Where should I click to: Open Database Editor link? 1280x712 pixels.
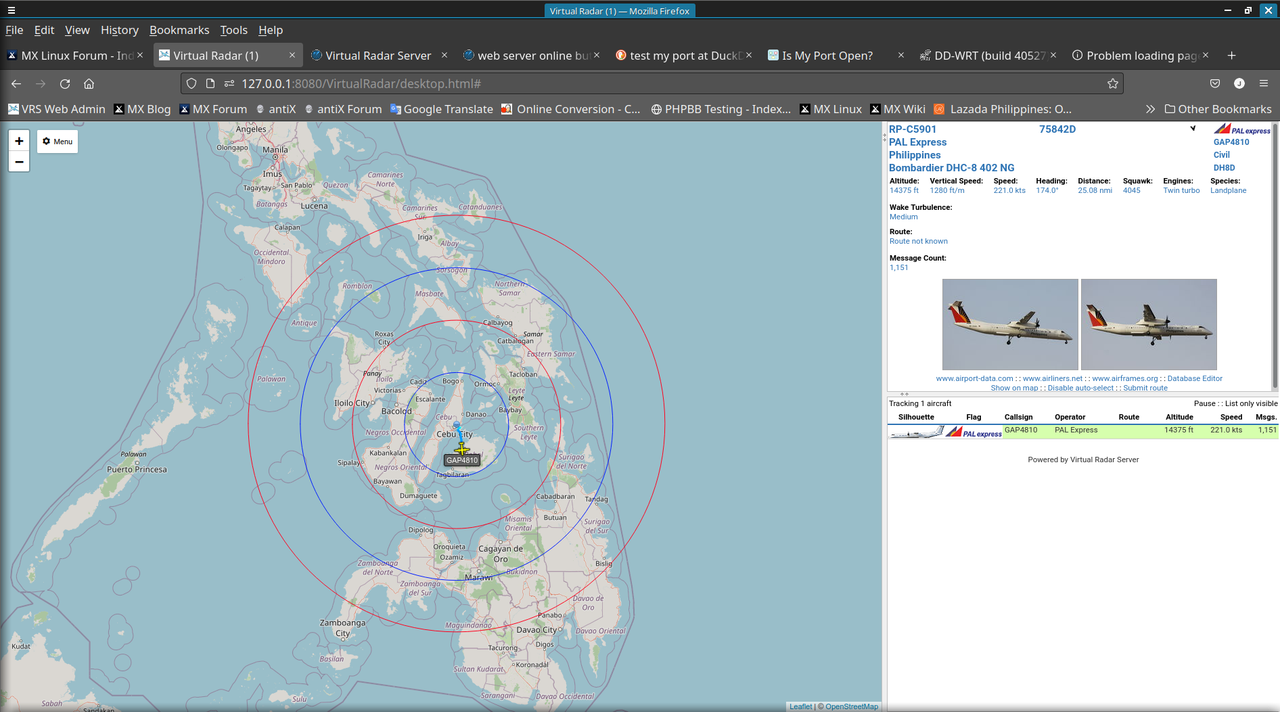click(1195, 379)
